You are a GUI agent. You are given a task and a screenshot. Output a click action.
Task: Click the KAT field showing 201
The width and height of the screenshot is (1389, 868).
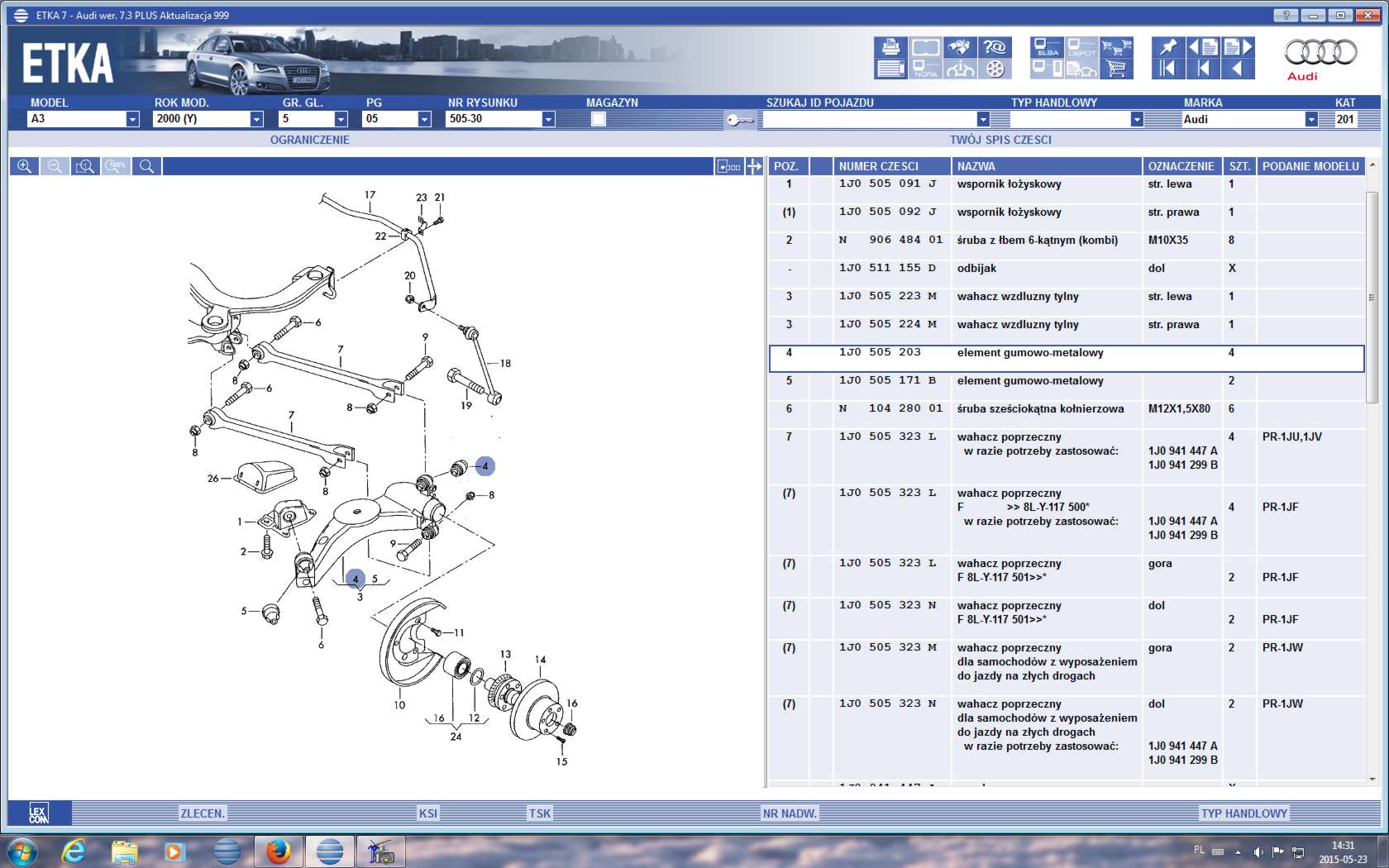point(1346,119)
